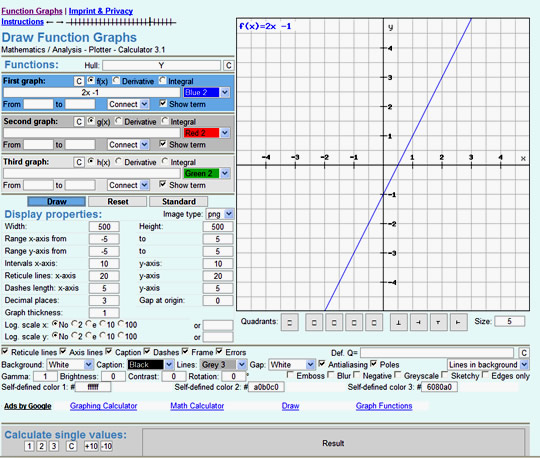The width and height of the screenshot is (540, 458).
Task: Click the standalone all-quadrants button beside the Quadrants label
Action: click(290, 323)
